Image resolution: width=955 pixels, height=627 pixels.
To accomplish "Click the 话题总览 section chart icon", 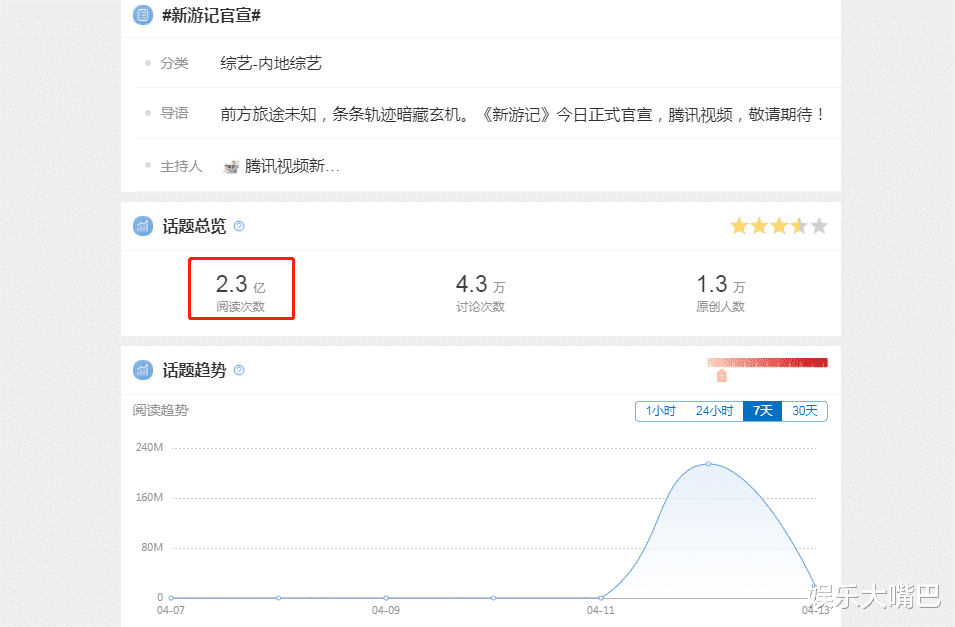I will coord(143,226).
